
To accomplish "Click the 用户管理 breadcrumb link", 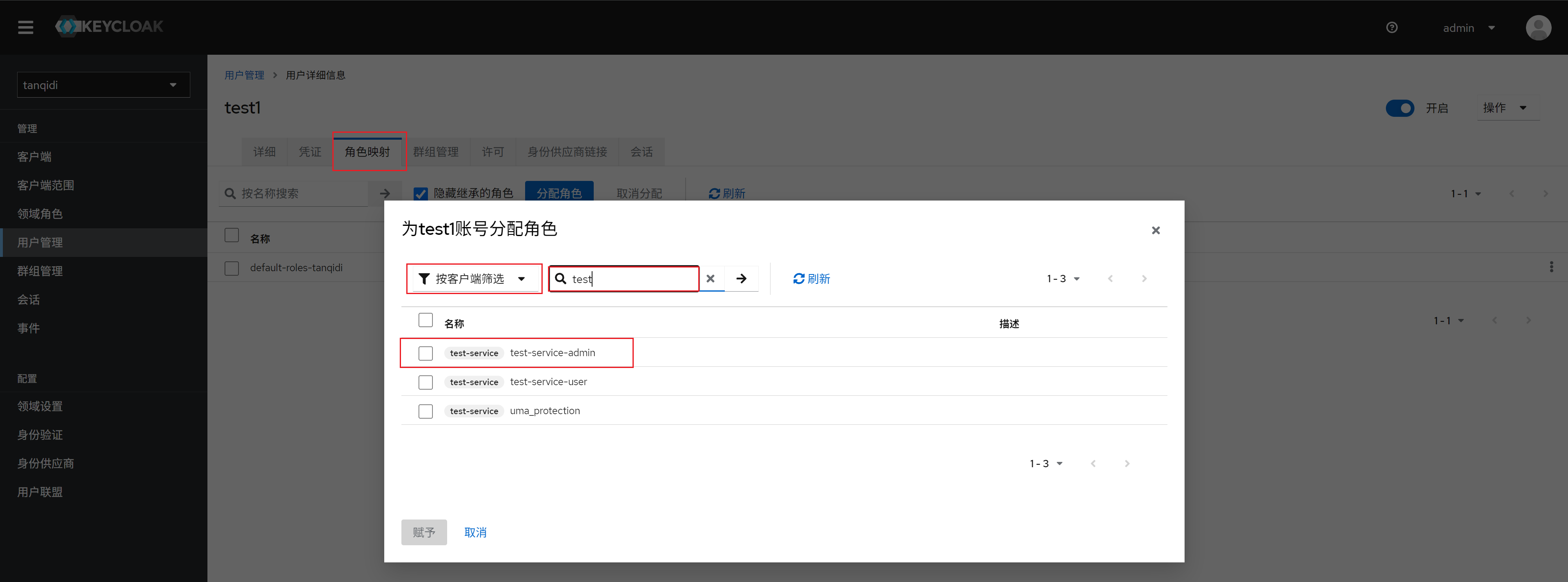I will coord(244,75).
